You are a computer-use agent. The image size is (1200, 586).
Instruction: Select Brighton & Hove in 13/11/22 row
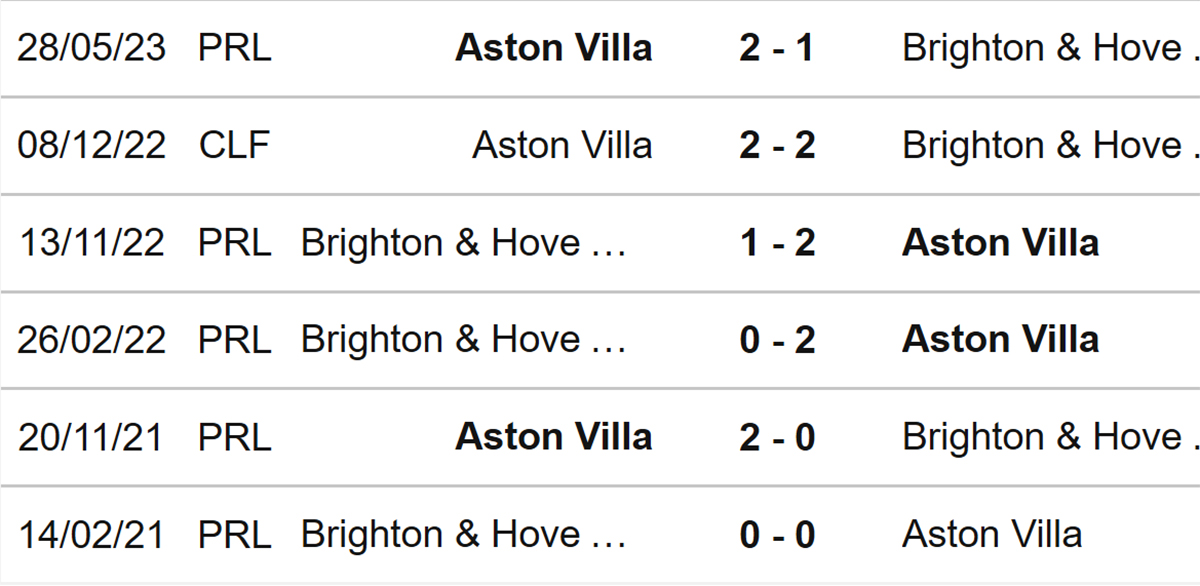click(463, 243)
